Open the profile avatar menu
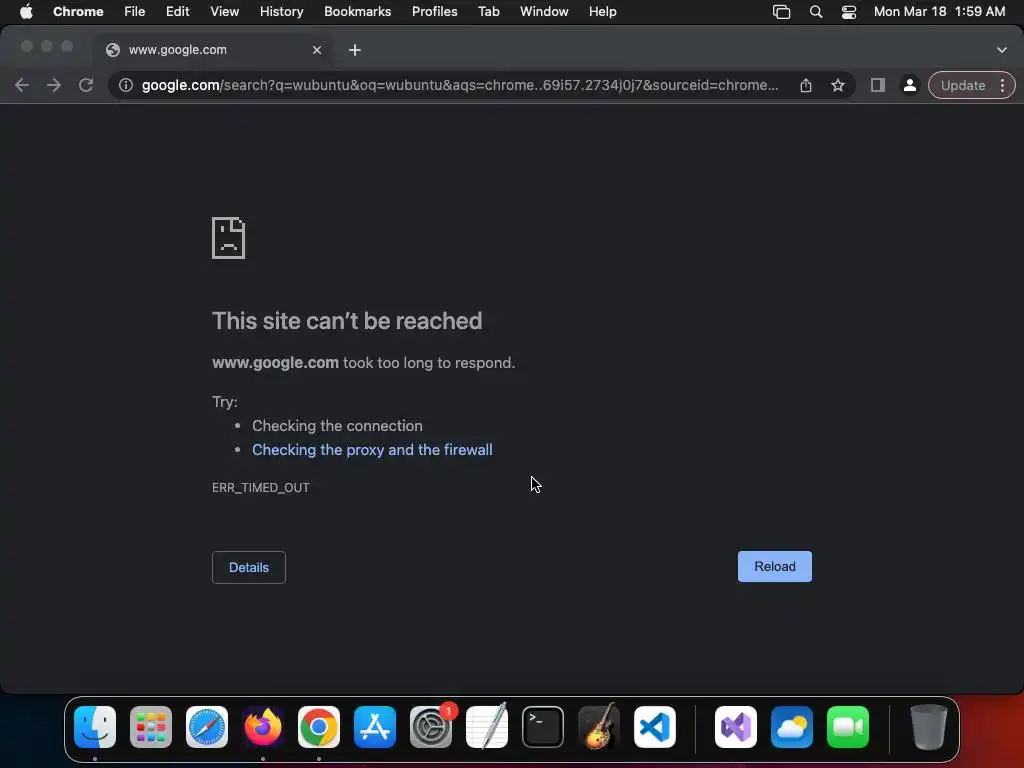Viewport: 1024px width, 768px height. (x=909, y=86)
